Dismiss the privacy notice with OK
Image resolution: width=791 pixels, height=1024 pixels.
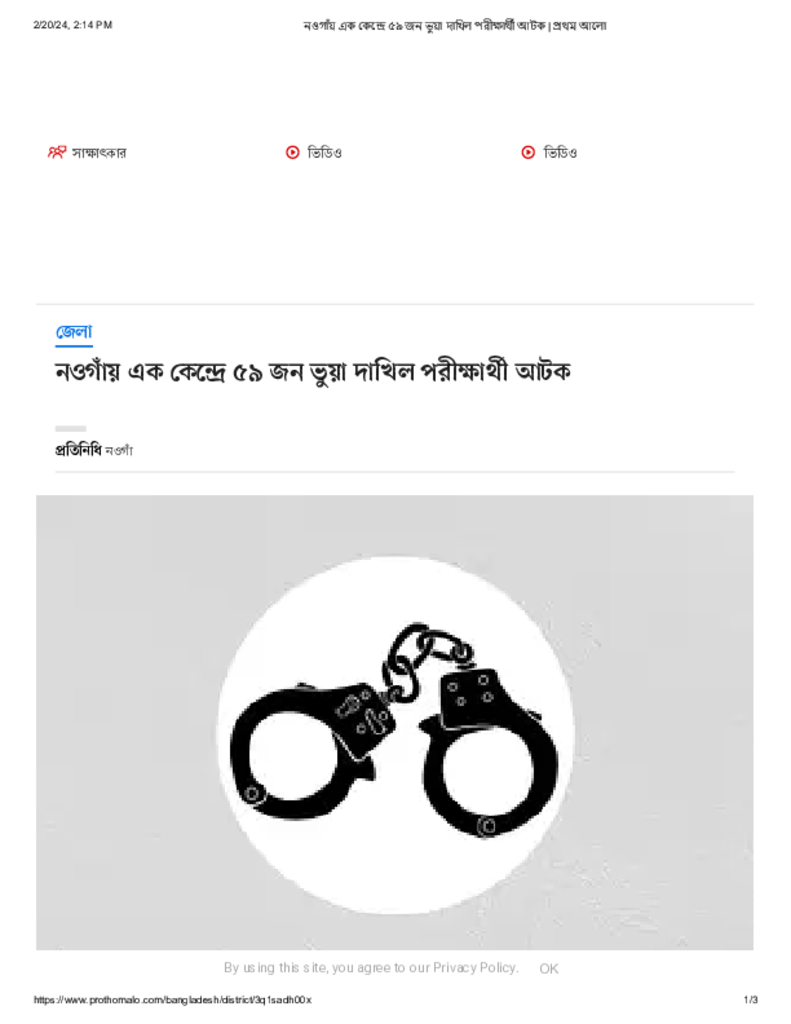(549, 968)
